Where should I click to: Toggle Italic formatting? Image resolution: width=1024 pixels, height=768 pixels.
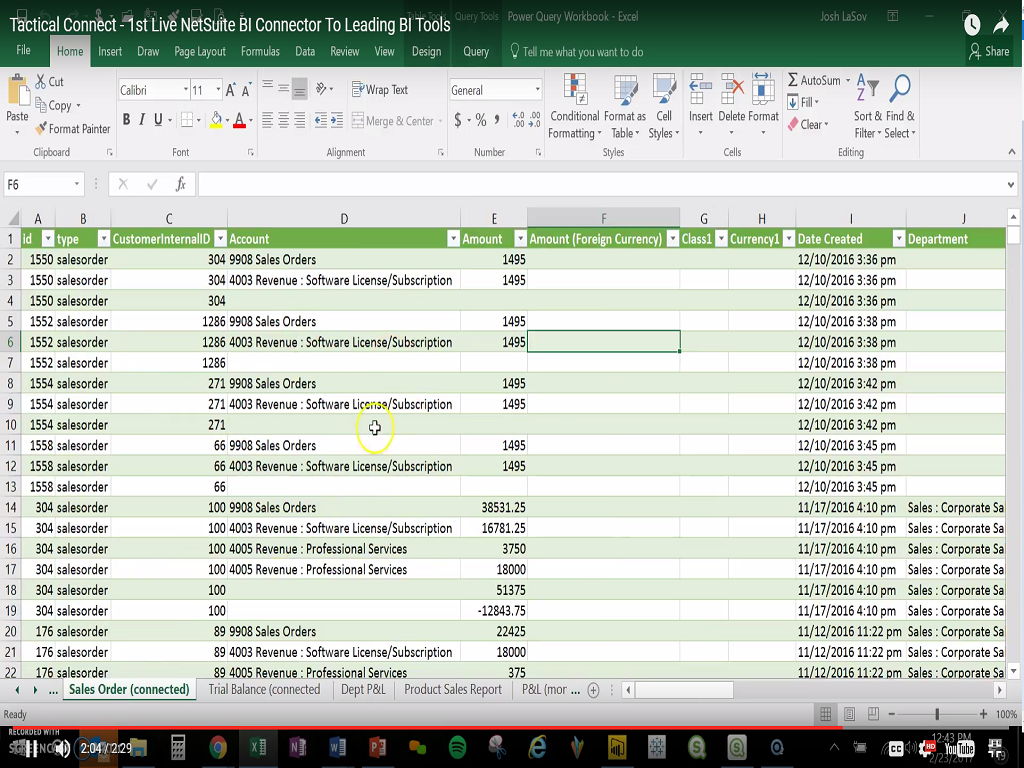(x=142, y=120)
